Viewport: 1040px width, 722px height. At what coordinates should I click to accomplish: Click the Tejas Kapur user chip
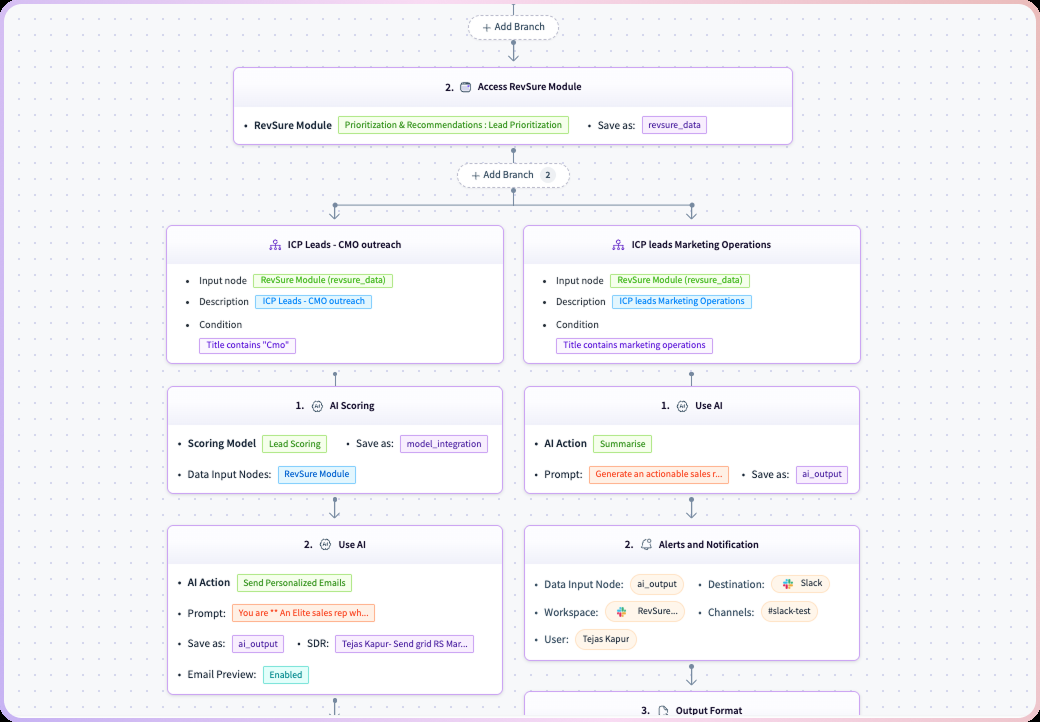606,639
